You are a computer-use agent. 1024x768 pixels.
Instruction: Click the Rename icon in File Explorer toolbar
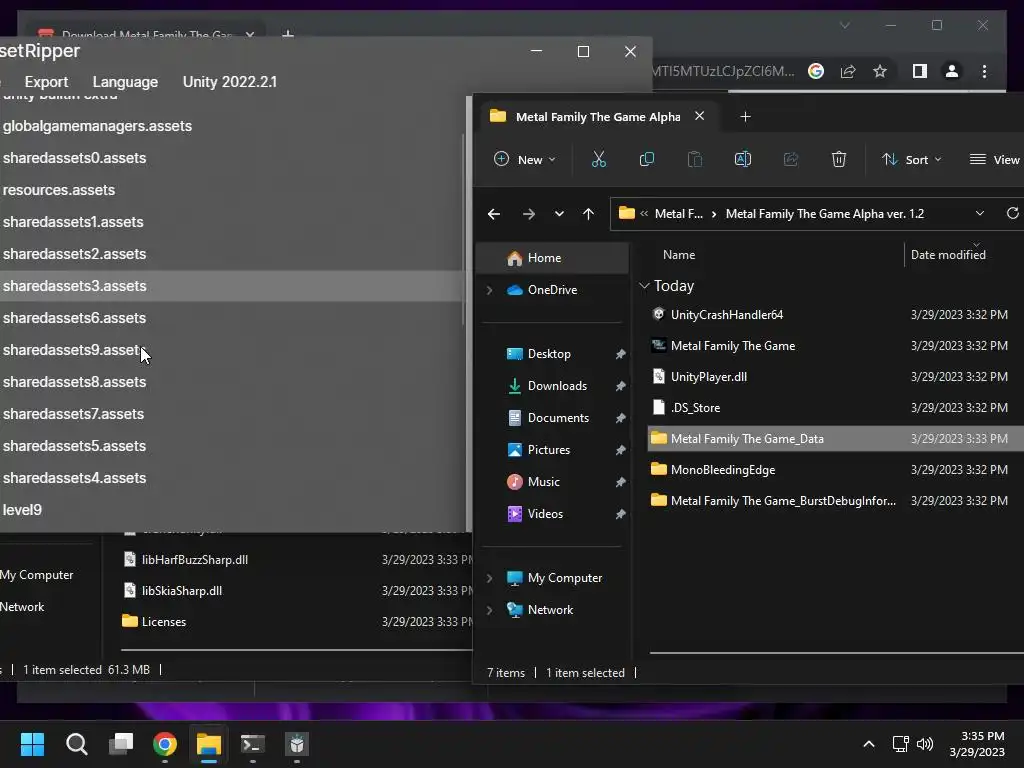pos(743,159)
